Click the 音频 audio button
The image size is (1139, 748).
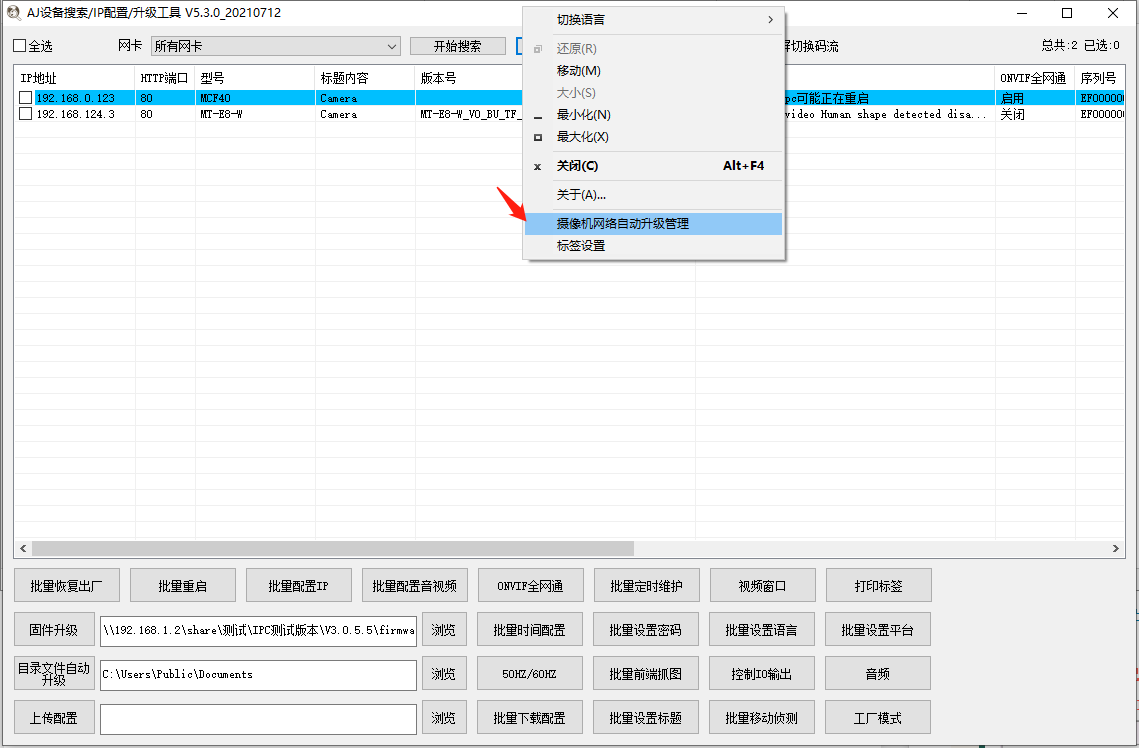point(877,673)
